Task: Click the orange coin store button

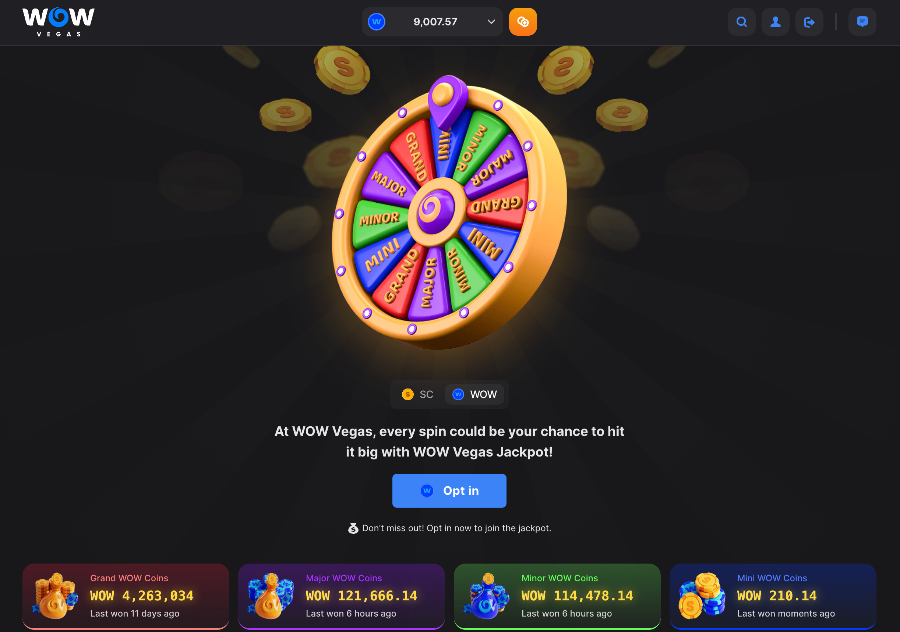Action: (523, 22)
